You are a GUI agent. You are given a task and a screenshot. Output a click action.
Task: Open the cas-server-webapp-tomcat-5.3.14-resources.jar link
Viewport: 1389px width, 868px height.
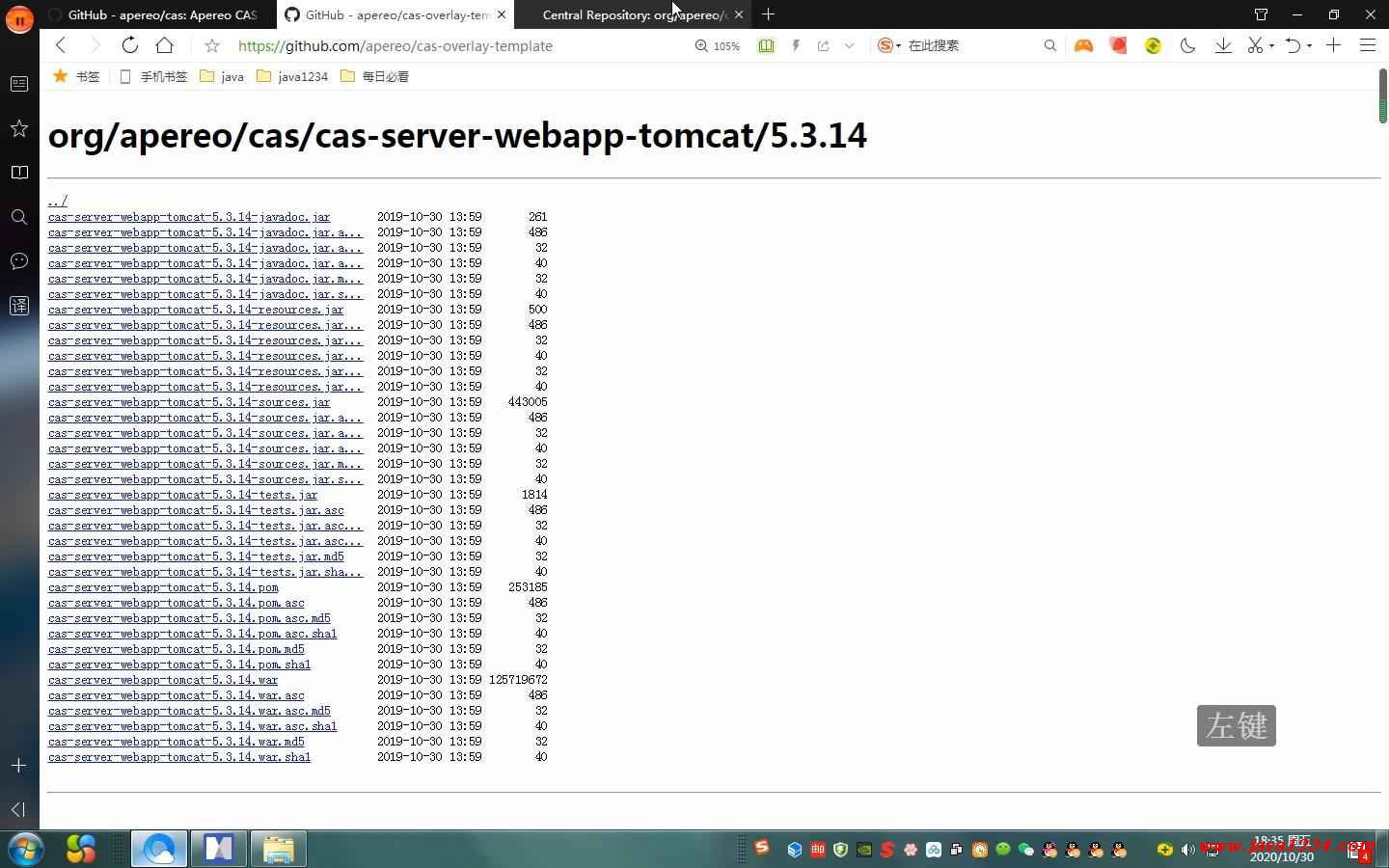[196, 310]
